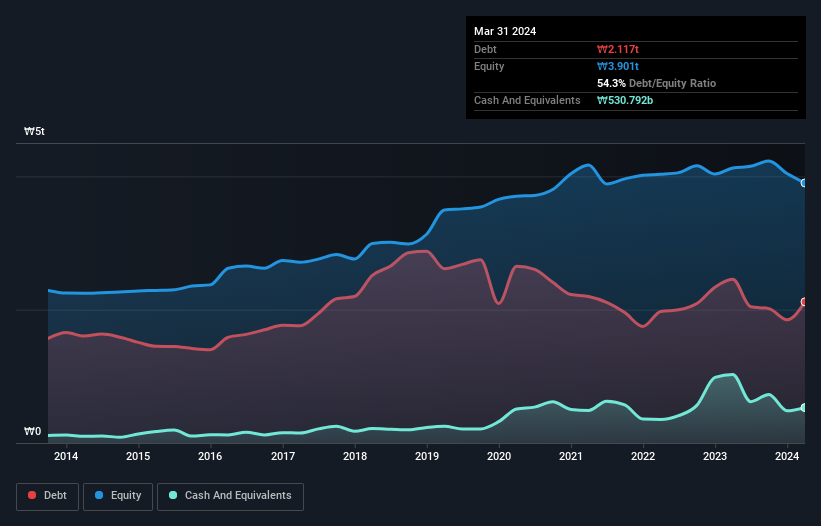821x526 pixels.
Task: Click the 2024 x-axis label
Action: tap(787, 456)
